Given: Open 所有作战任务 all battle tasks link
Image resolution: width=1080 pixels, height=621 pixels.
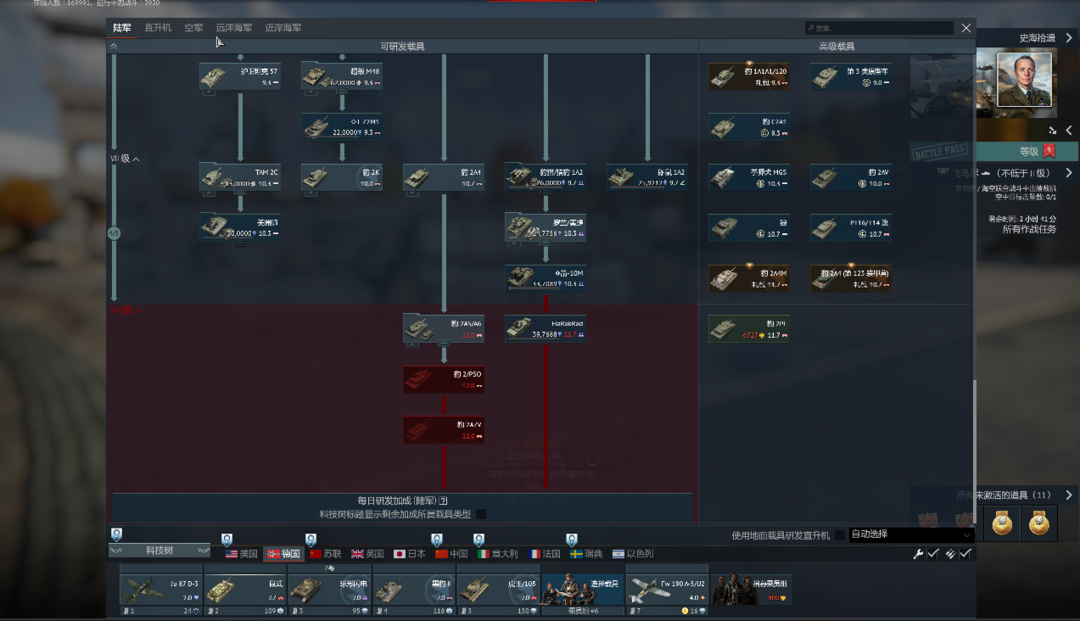Looking at the screenshot, I should point(1029,229).
